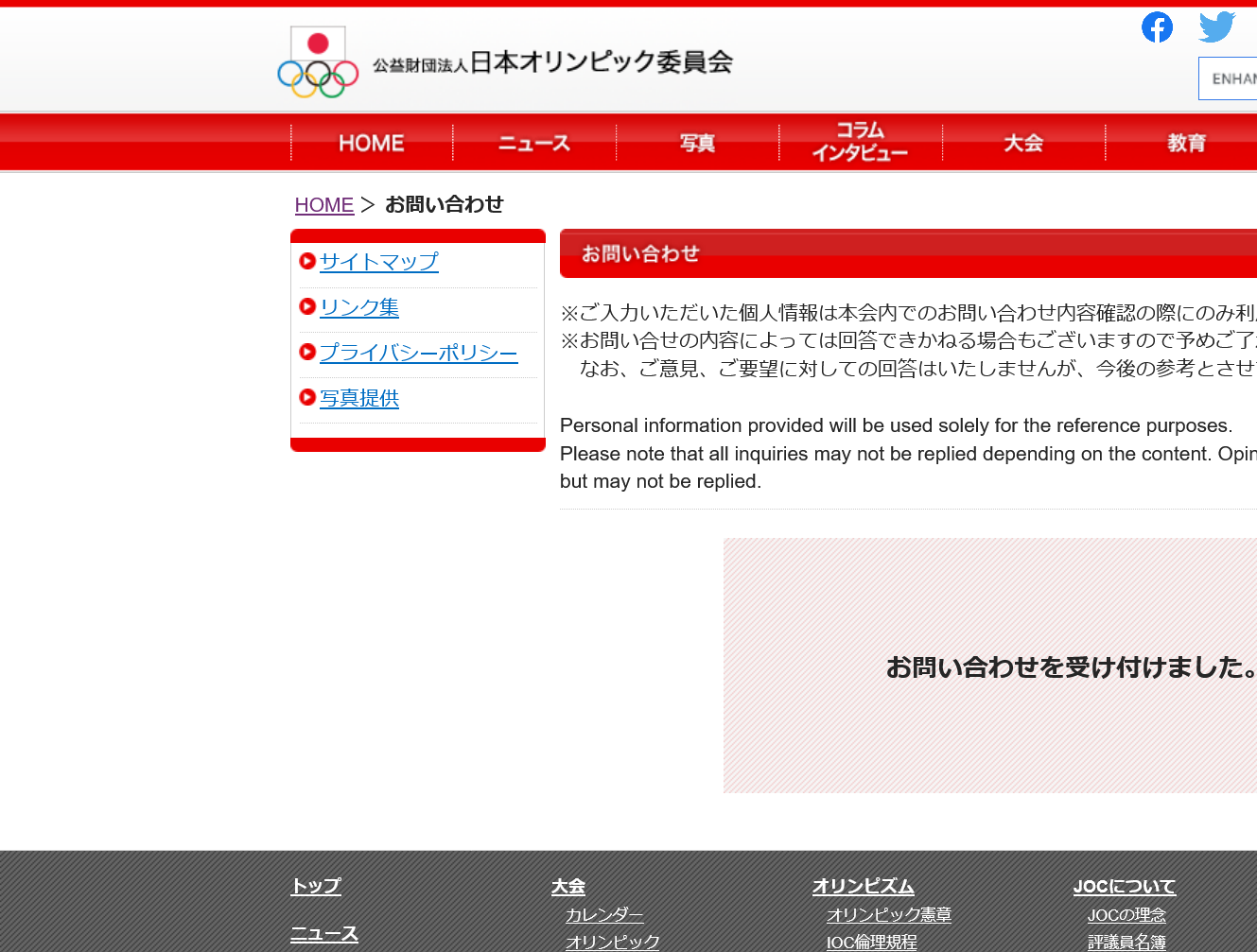Open the footer オリンピック link under 大会
Screen dimensions: 1257x952
pyautogui.click(x=613, y=942)
